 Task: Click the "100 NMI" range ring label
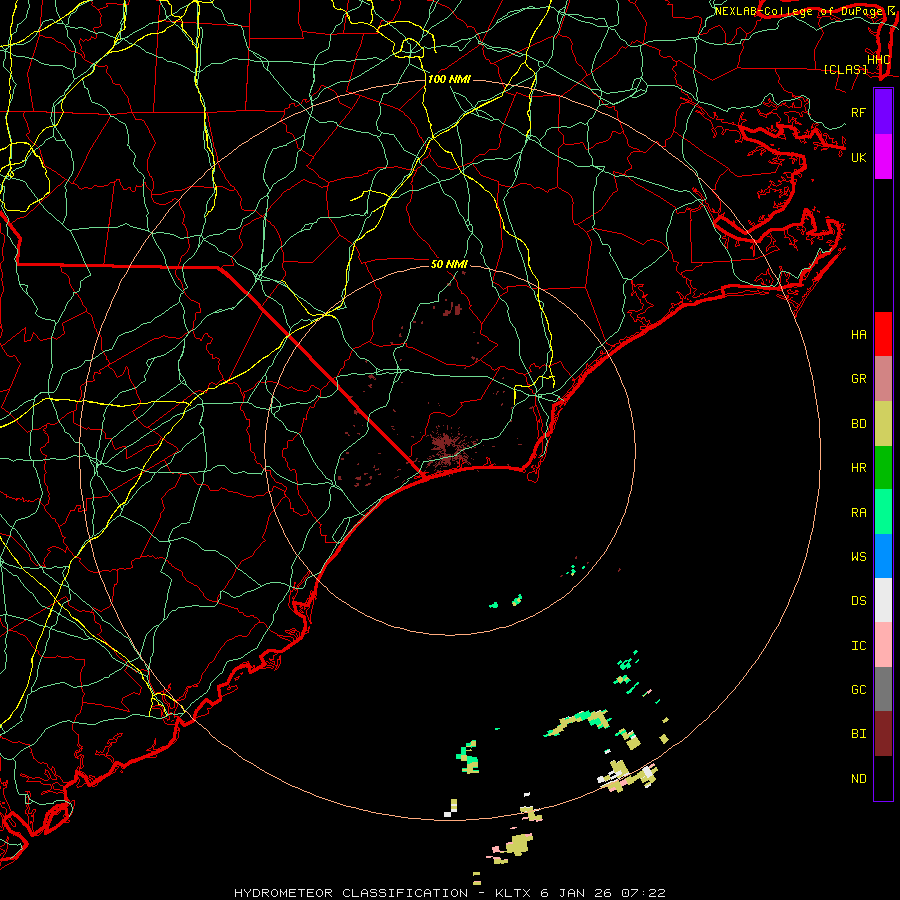[x=449, y=79]
